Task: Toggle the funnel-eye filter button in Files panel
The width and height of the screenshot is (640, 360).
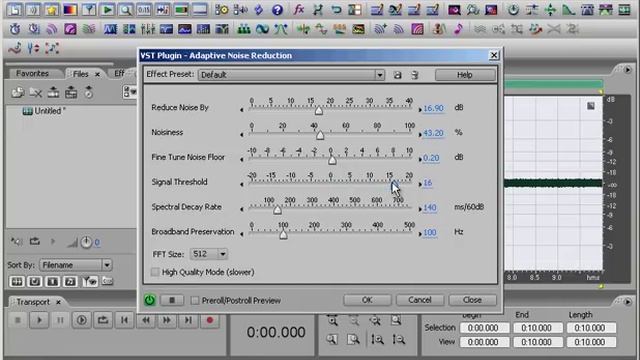Action: tap(90, 281)
